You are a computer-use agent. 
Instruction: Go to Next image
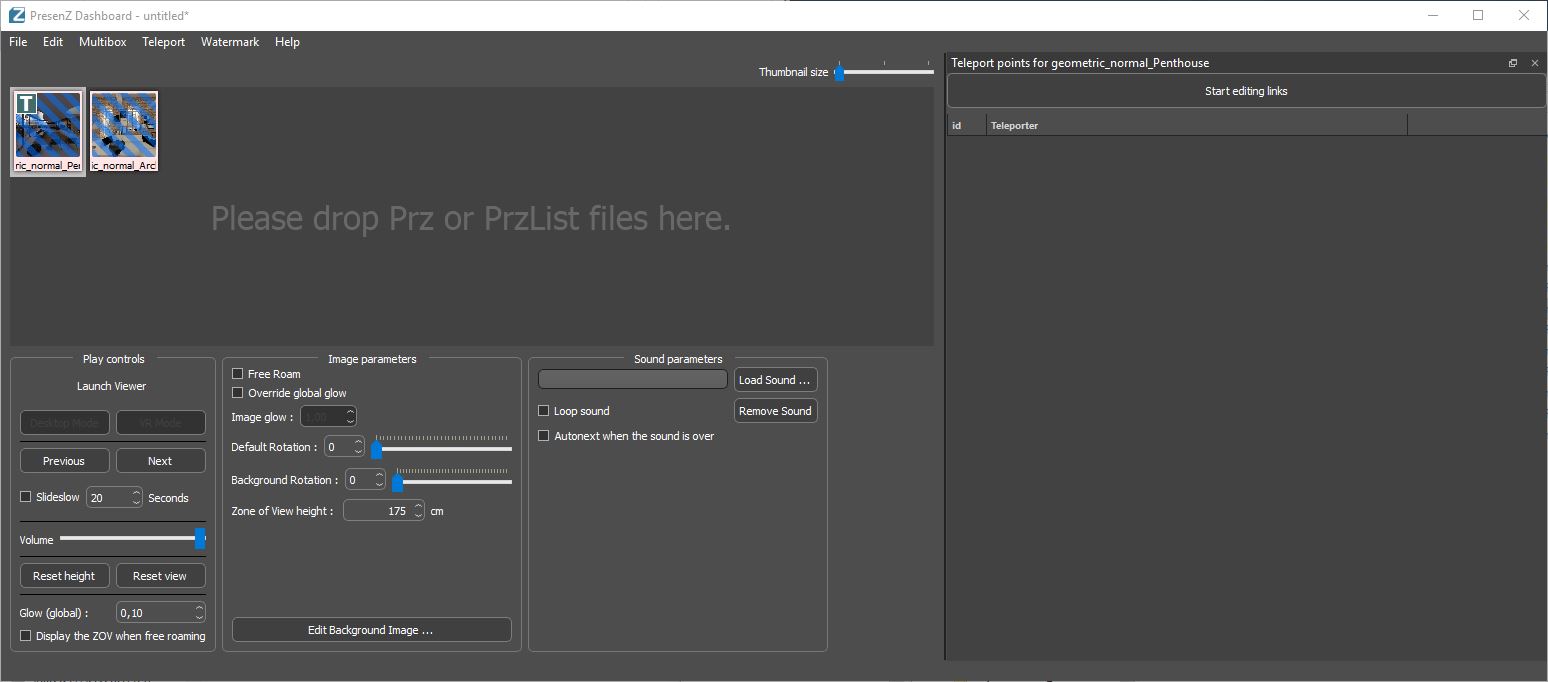tap(161, 461)
